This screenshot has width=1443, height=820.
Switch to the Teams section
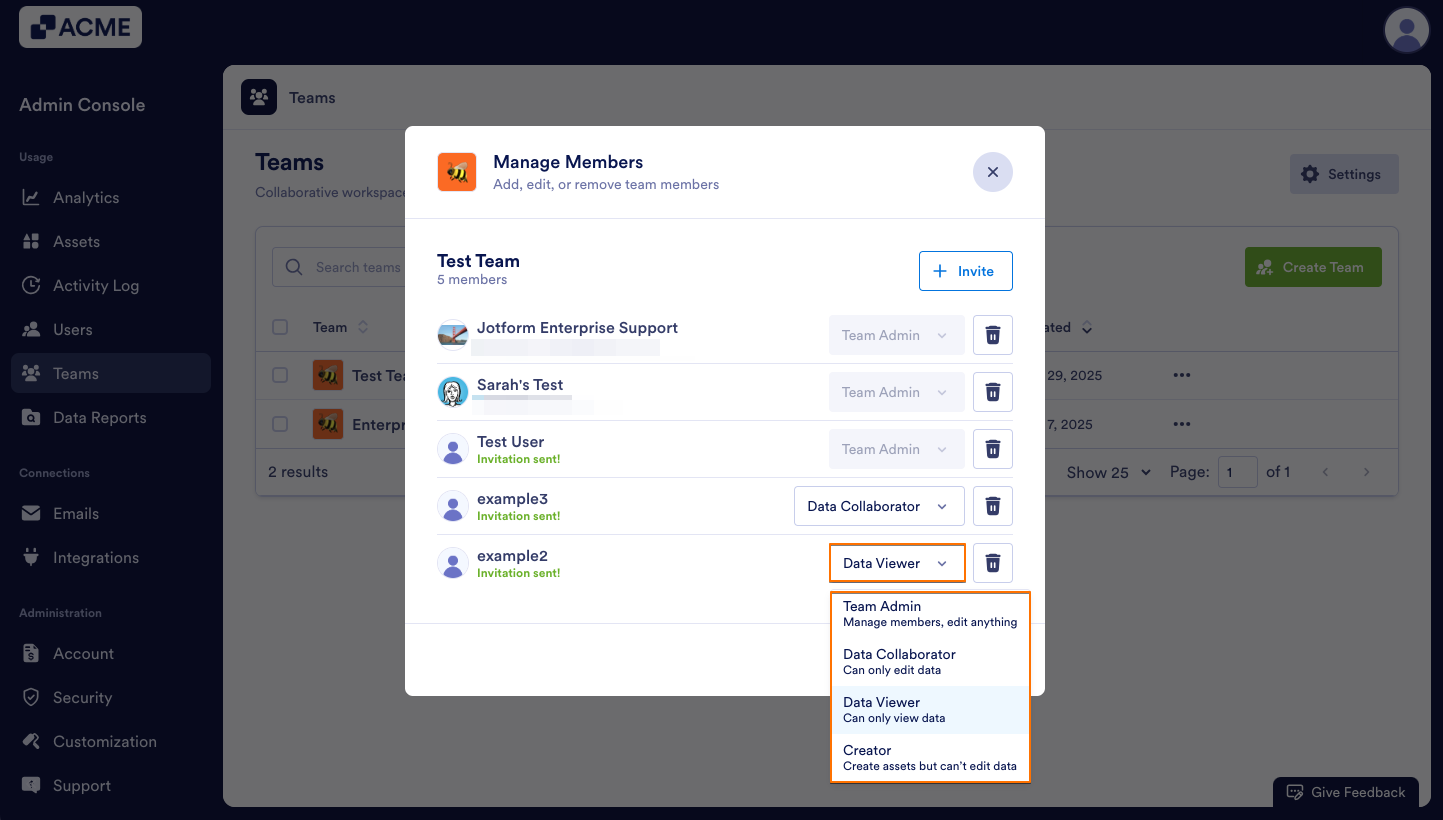point(76,373)
